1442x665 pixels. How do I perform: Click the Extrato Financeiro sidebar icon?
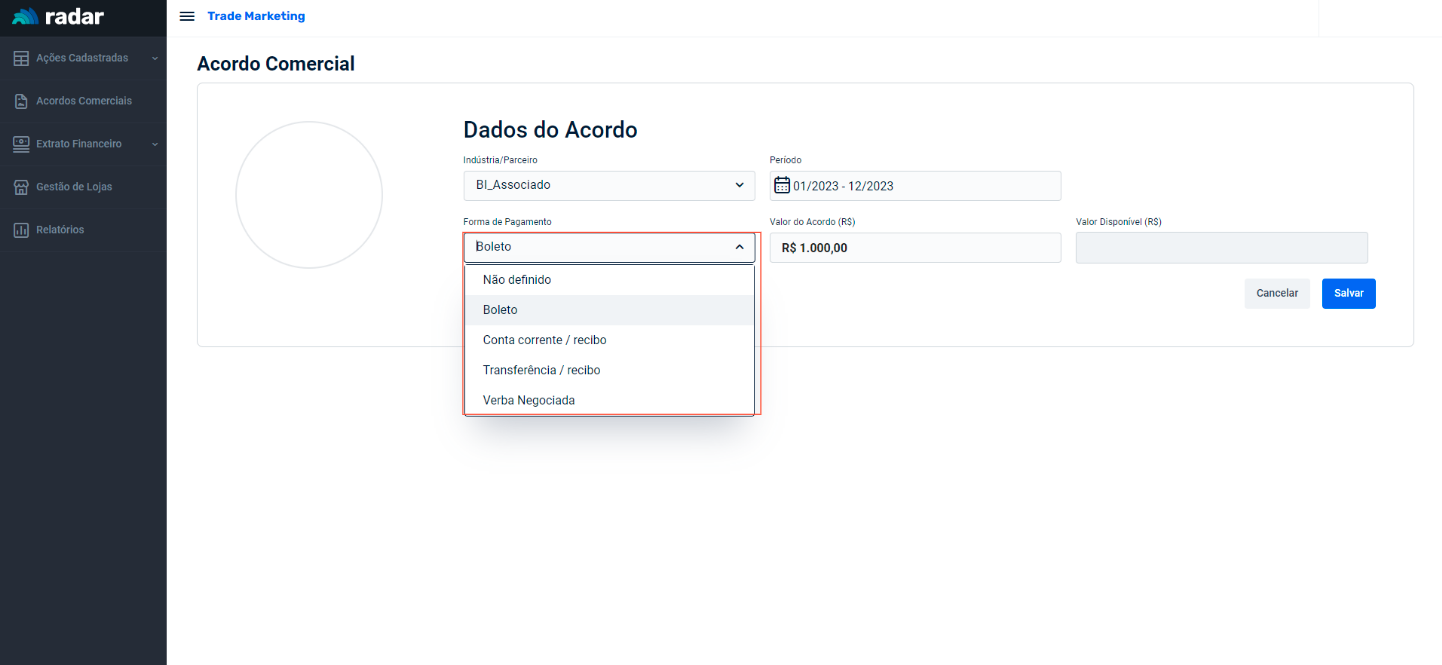click(21, 144)
